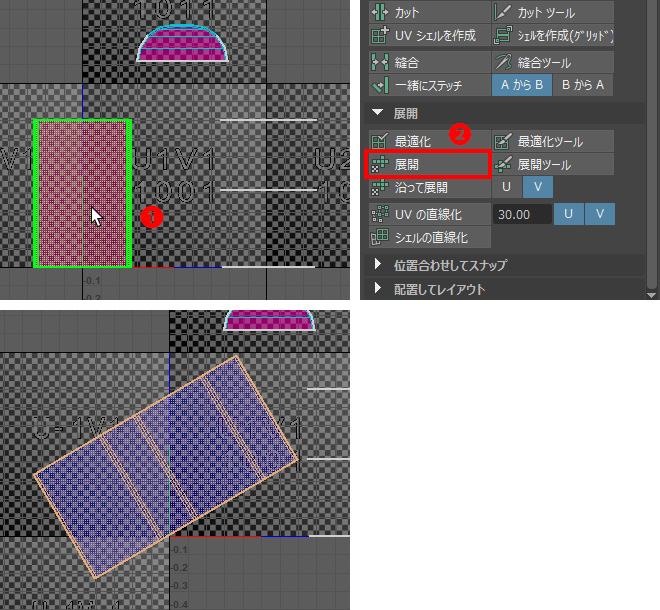Toggle the A から B stitch direction
This screenshot has height=610, width=660.
[x=520, y=85]
